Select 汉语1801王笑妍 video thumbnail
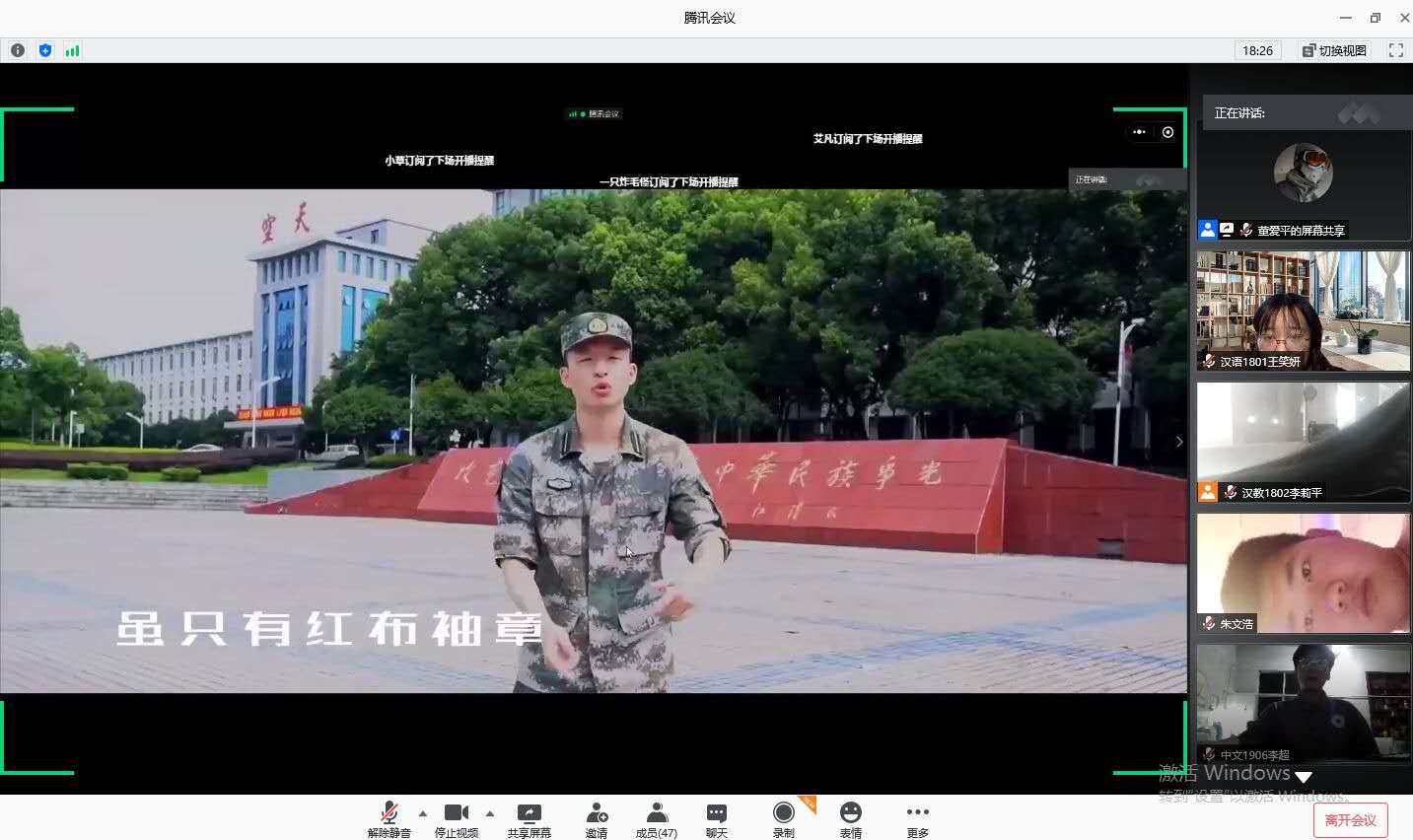The width and height of the screenshot is (1413, 840). tap(1303, 310)
